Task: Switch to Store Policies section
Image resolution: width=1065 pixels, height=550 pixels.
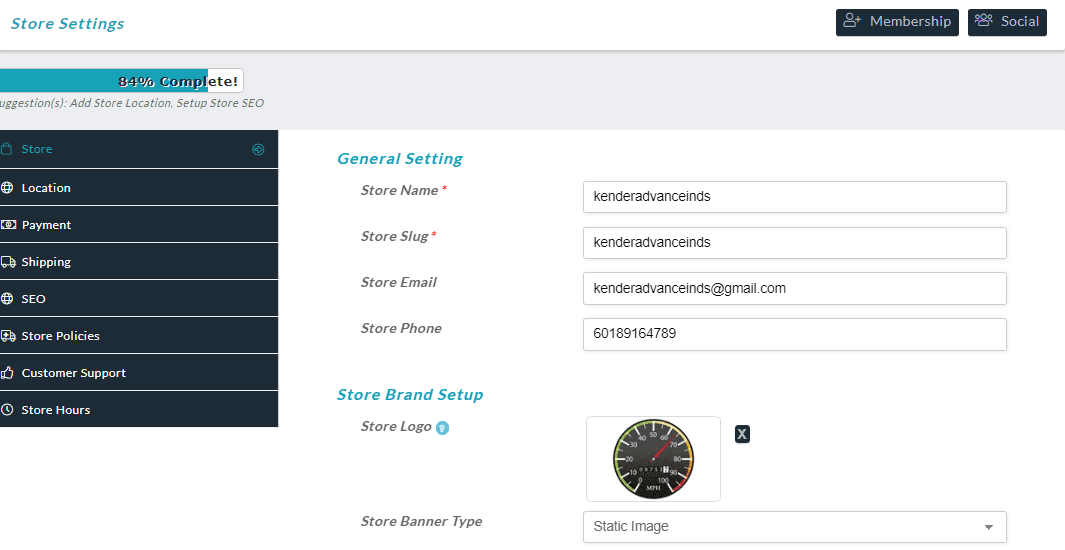Action: pyautogui.click(x=60, y=336)
